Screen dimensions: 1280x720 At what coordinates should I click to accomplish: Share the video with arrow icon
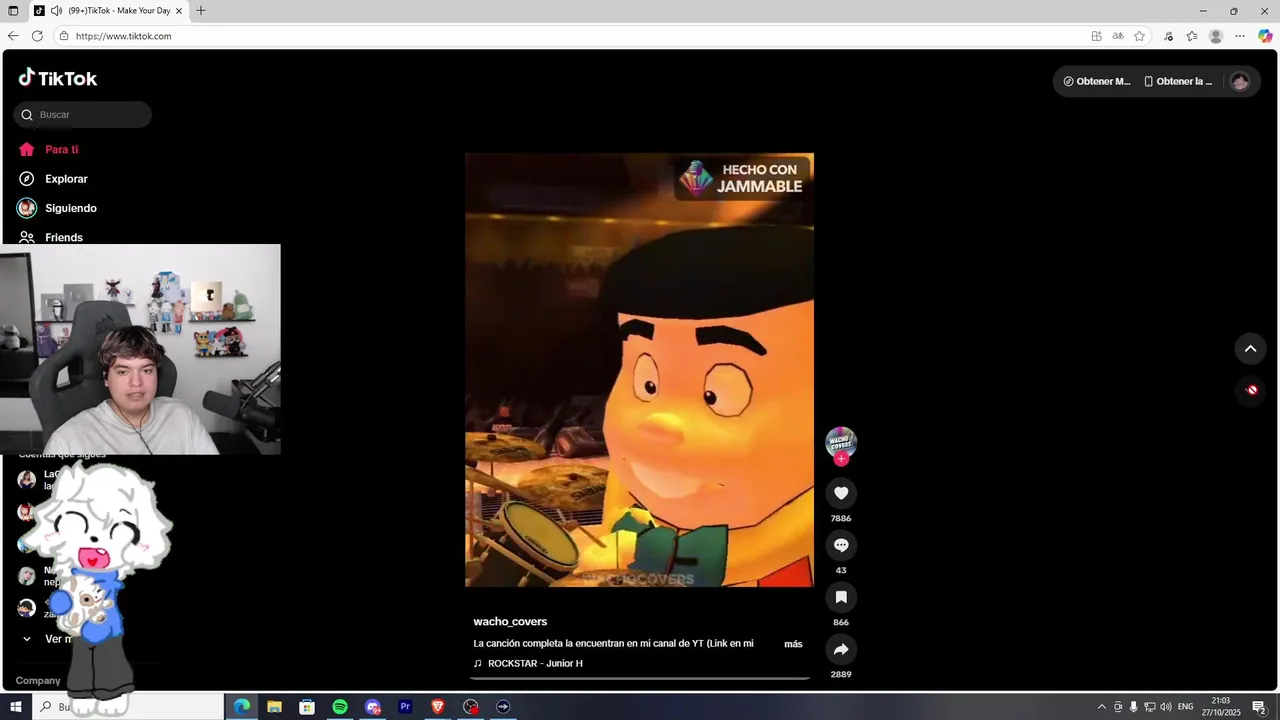(x=841, y=649)
